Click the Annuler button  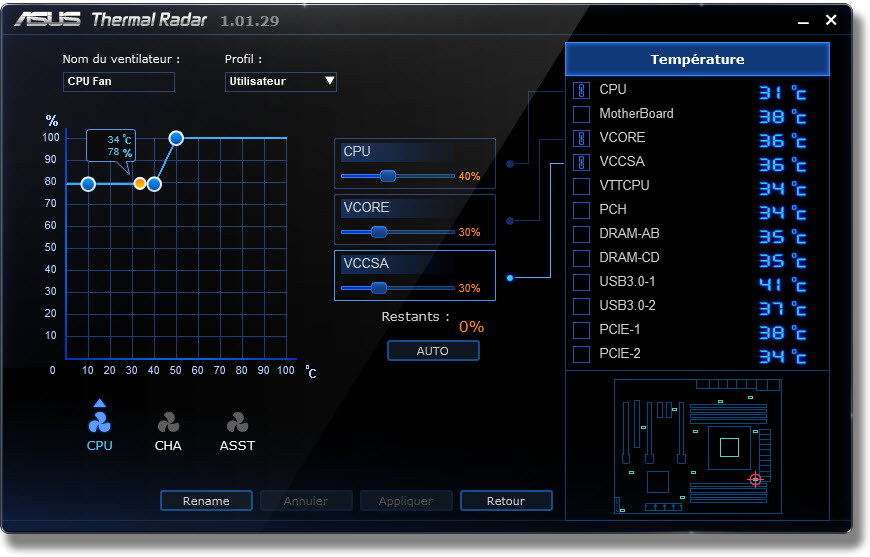(x=306, y=500)
